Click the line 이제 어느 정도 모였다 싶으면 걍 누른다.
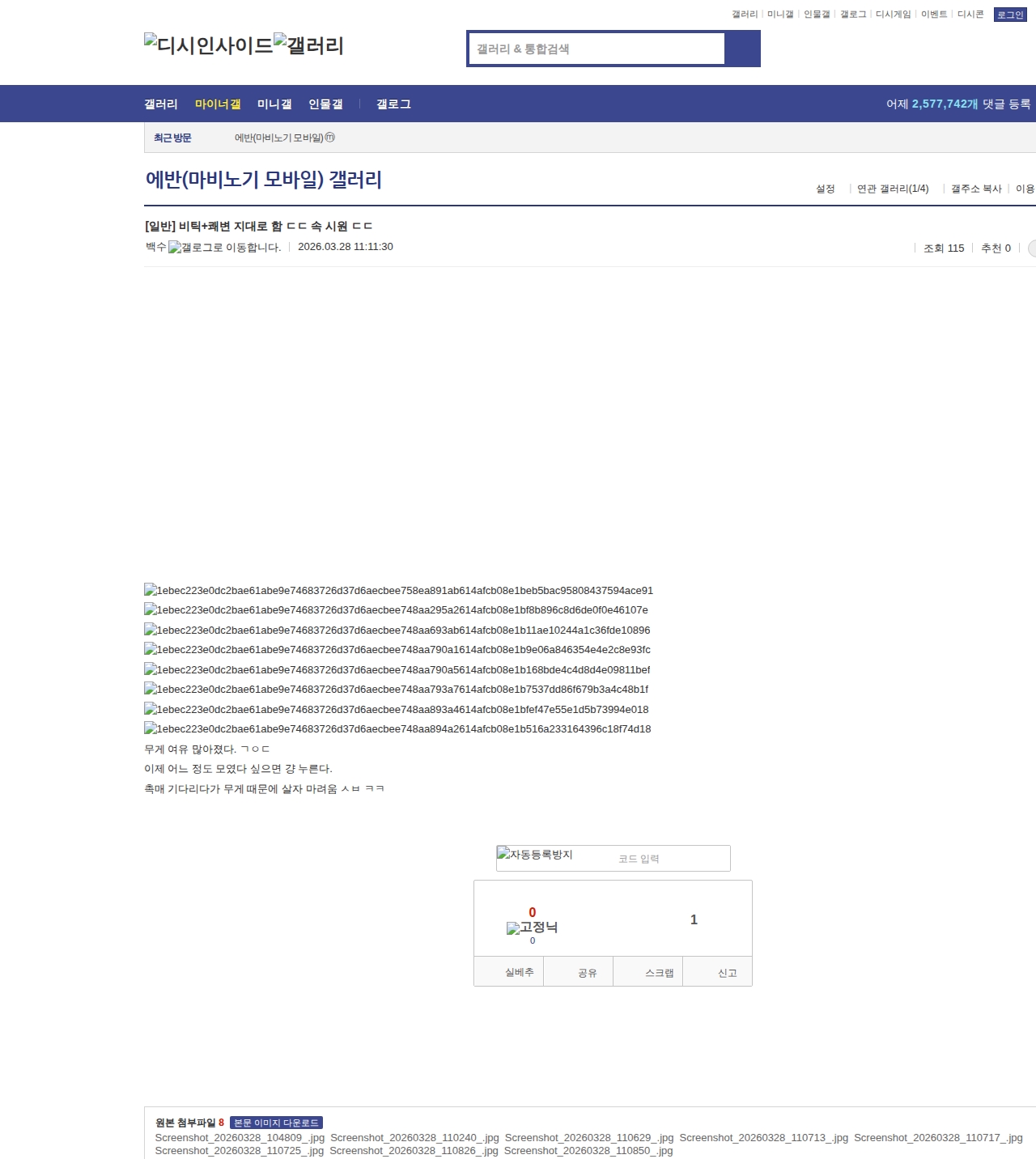This screenshot has width=1036, height=1159. [x=238, y=769]
